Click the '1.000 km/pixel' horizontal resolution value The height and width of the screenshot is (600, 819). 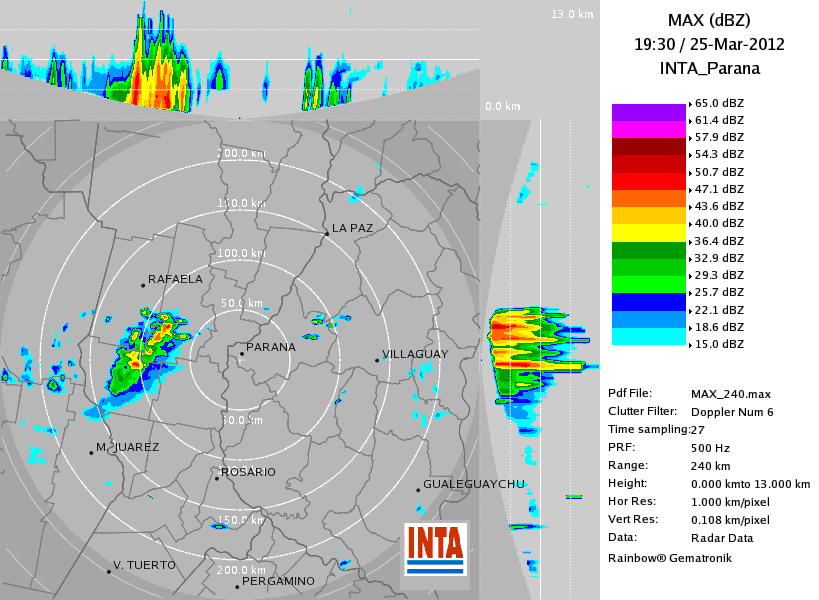point(730,502)
